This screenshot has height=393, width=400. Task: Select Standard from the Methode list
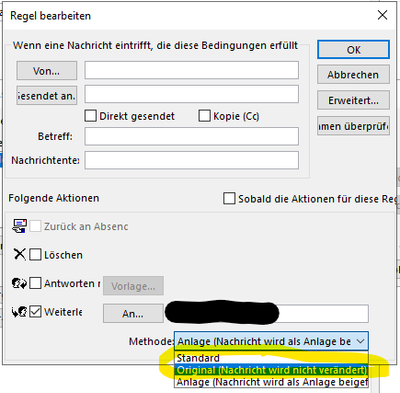(271, 358)
